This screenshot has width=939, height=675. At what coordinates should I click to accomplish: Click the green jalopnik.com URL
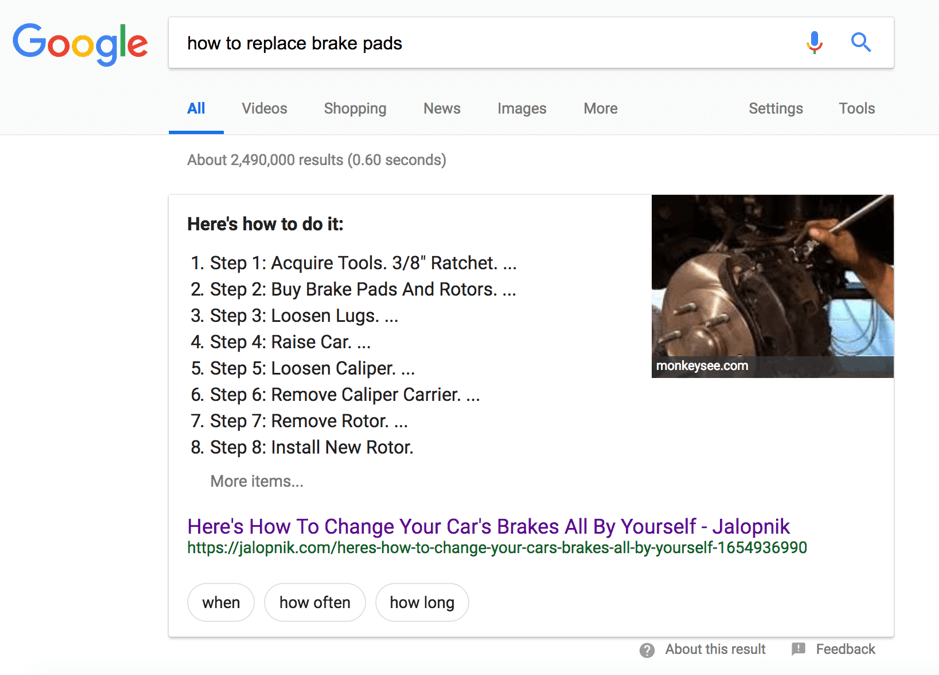[x=496, y=548]
